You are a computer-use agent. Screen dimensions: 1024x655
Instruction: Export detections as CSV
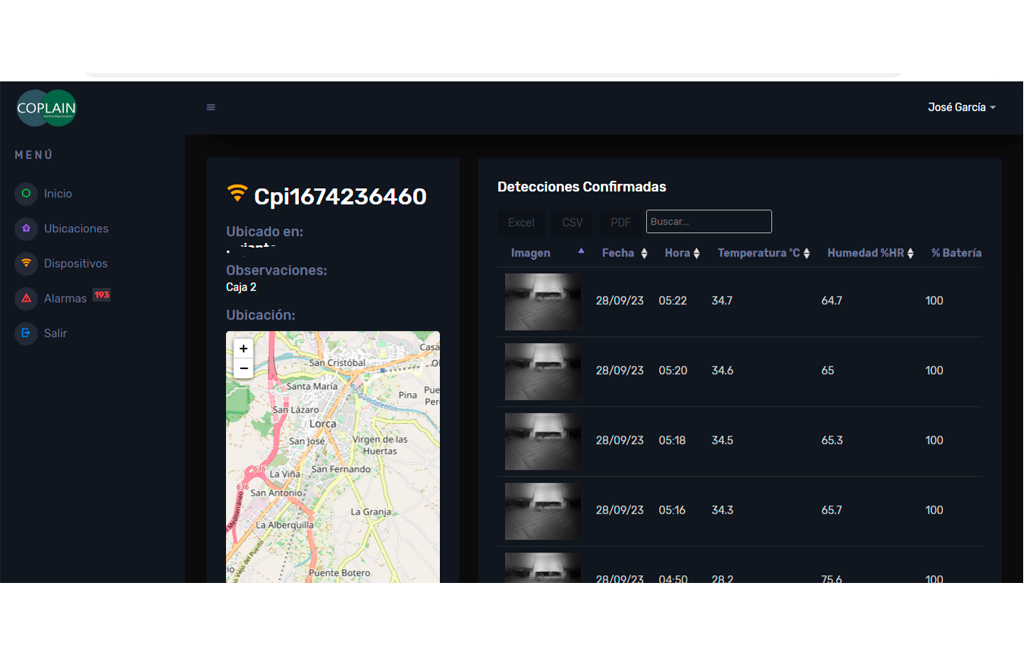572,223
